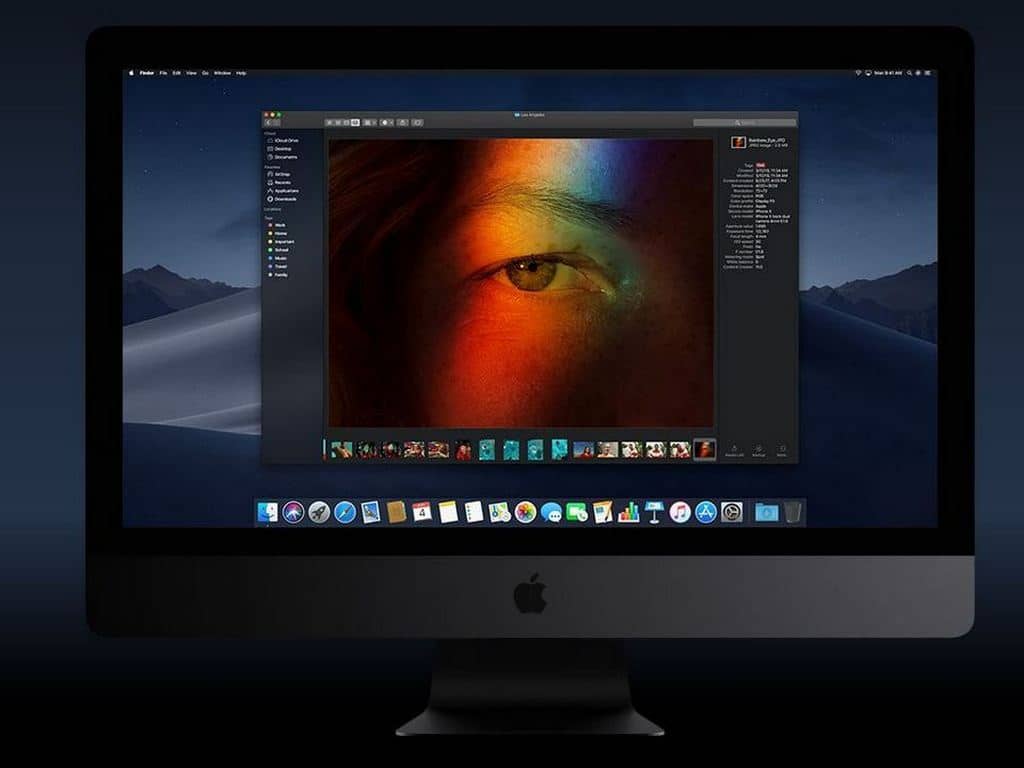Select the gallery view button
Viewport: 1024px width, 768px height.
pyautogui.click(x=355, y=122)
